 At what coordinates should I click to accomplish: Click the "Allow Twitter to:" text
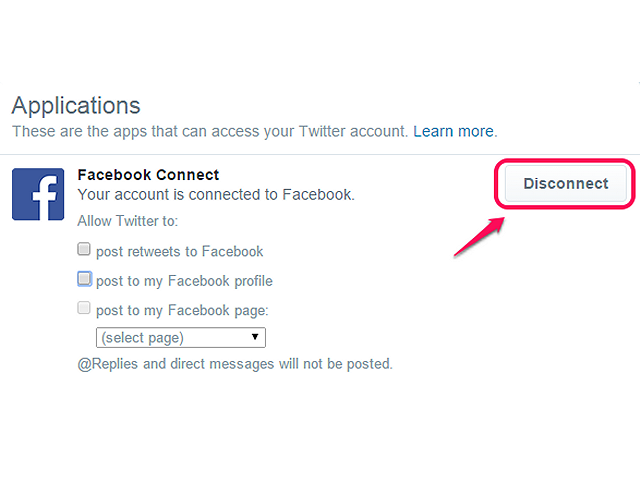coord(128,221)
